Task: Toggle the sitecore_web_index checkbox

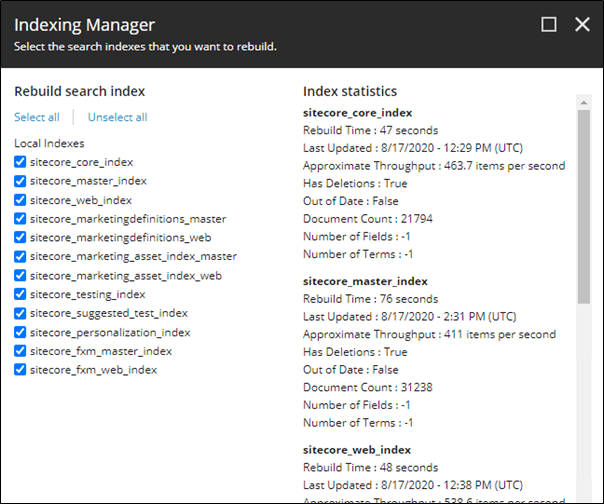Action: tap(20, 200)
